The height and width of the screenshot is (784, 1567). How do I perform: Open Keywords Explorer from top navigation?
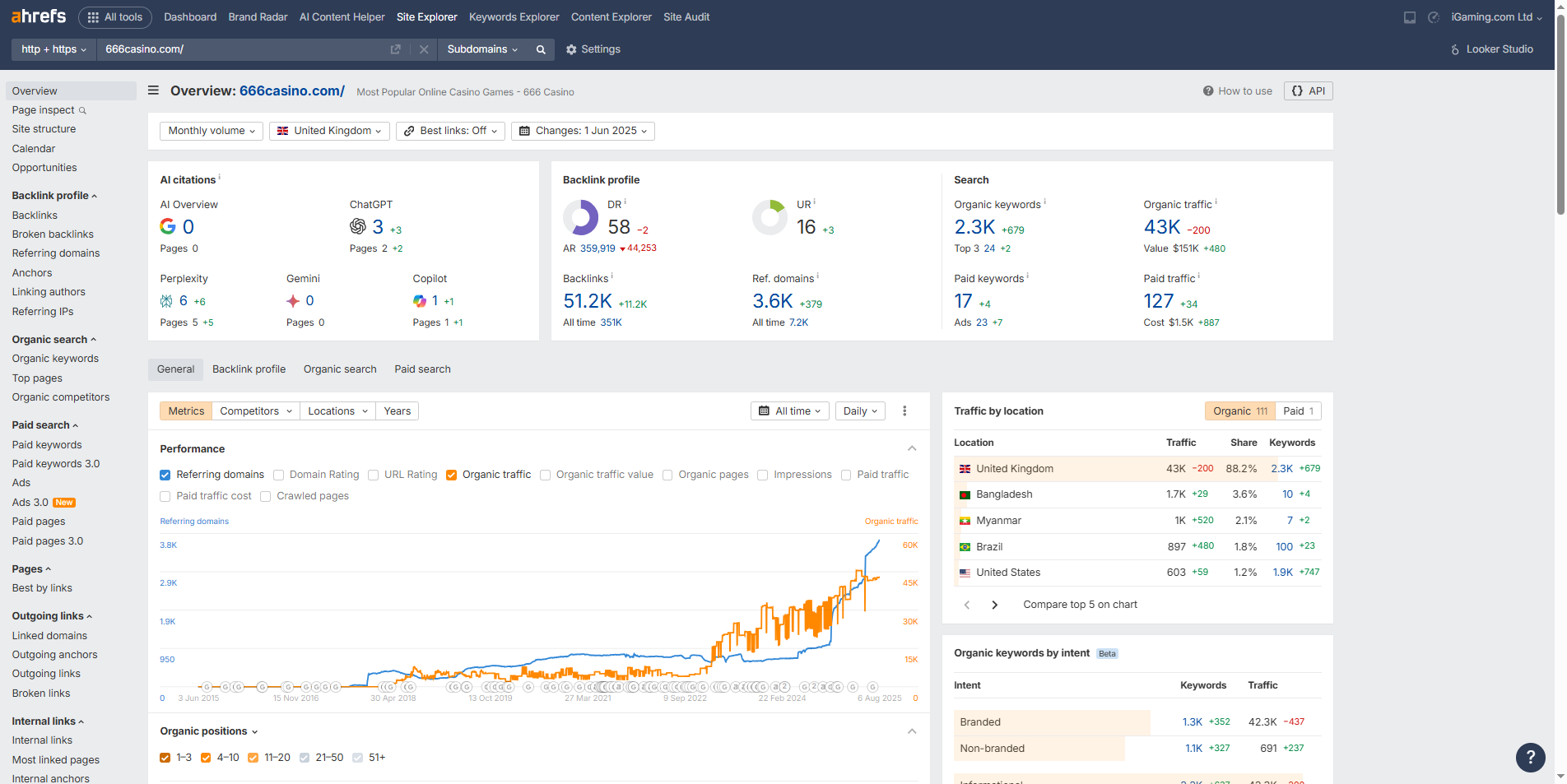(514, 17)
